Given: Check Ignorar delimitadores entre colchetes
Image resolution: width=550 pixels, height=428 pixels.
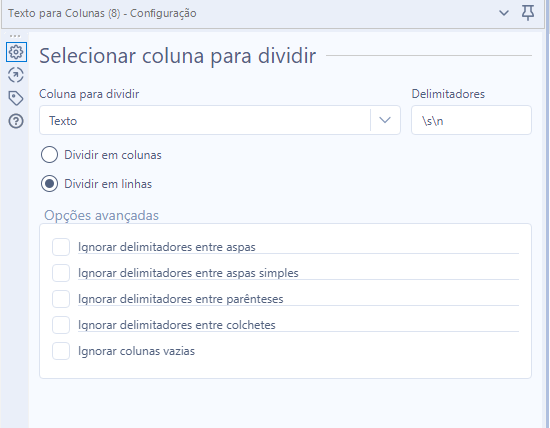Looking at the screenshot, I should pos(61,325).
